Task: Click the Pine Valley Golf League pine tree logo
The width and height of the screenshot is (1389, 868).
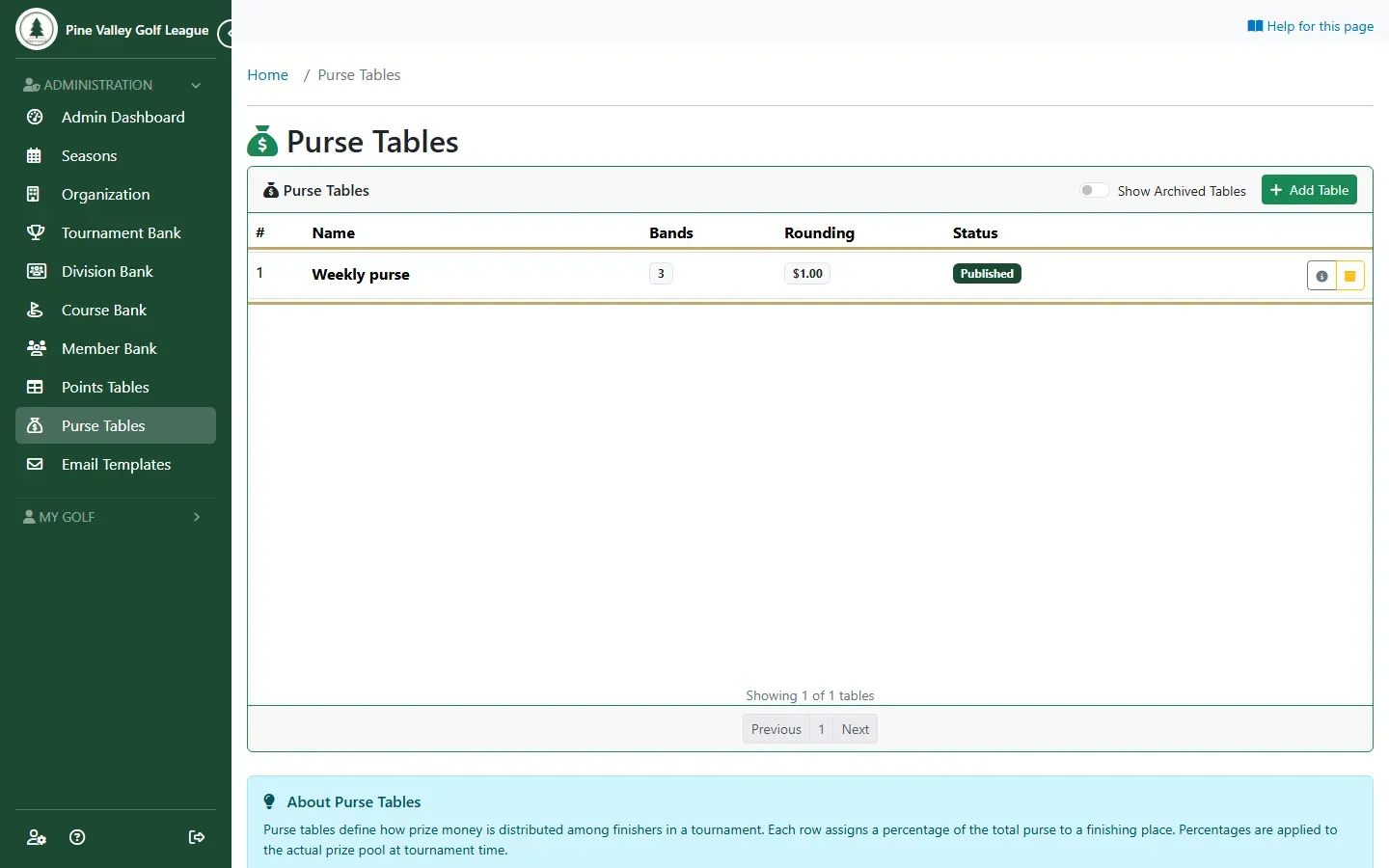Action: pos(37,29)
